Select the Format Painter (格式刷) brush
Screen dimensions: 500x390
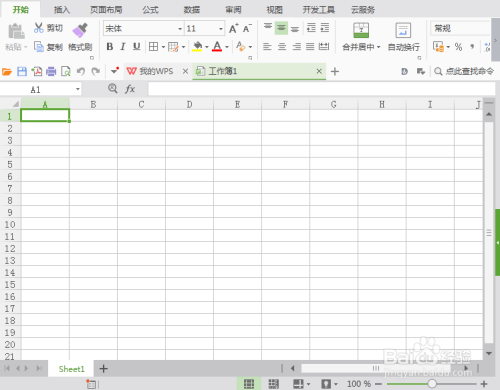(80, 30)
